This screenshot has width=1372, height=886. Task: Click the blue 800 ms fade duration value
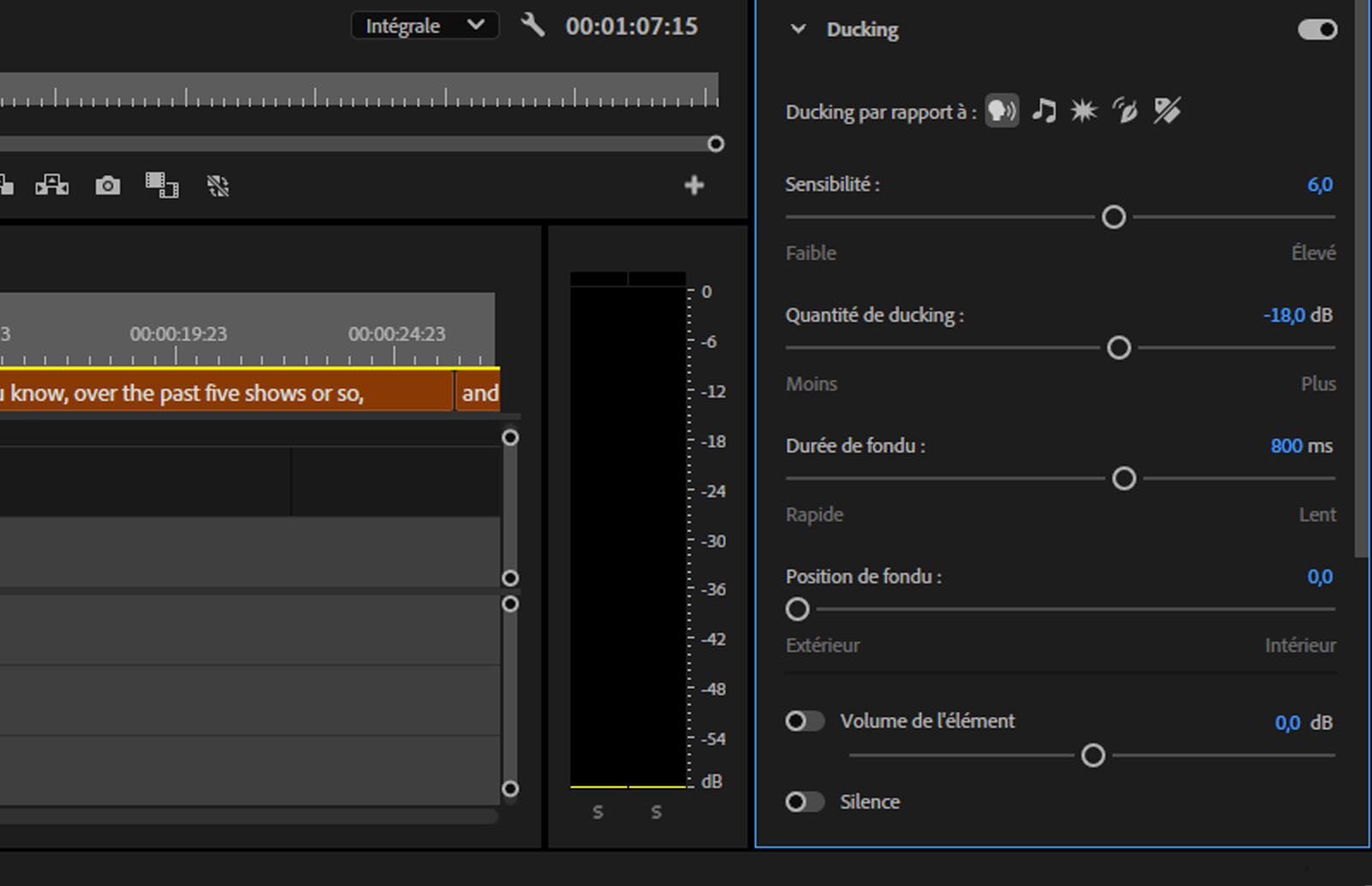tap(1289, 445)
